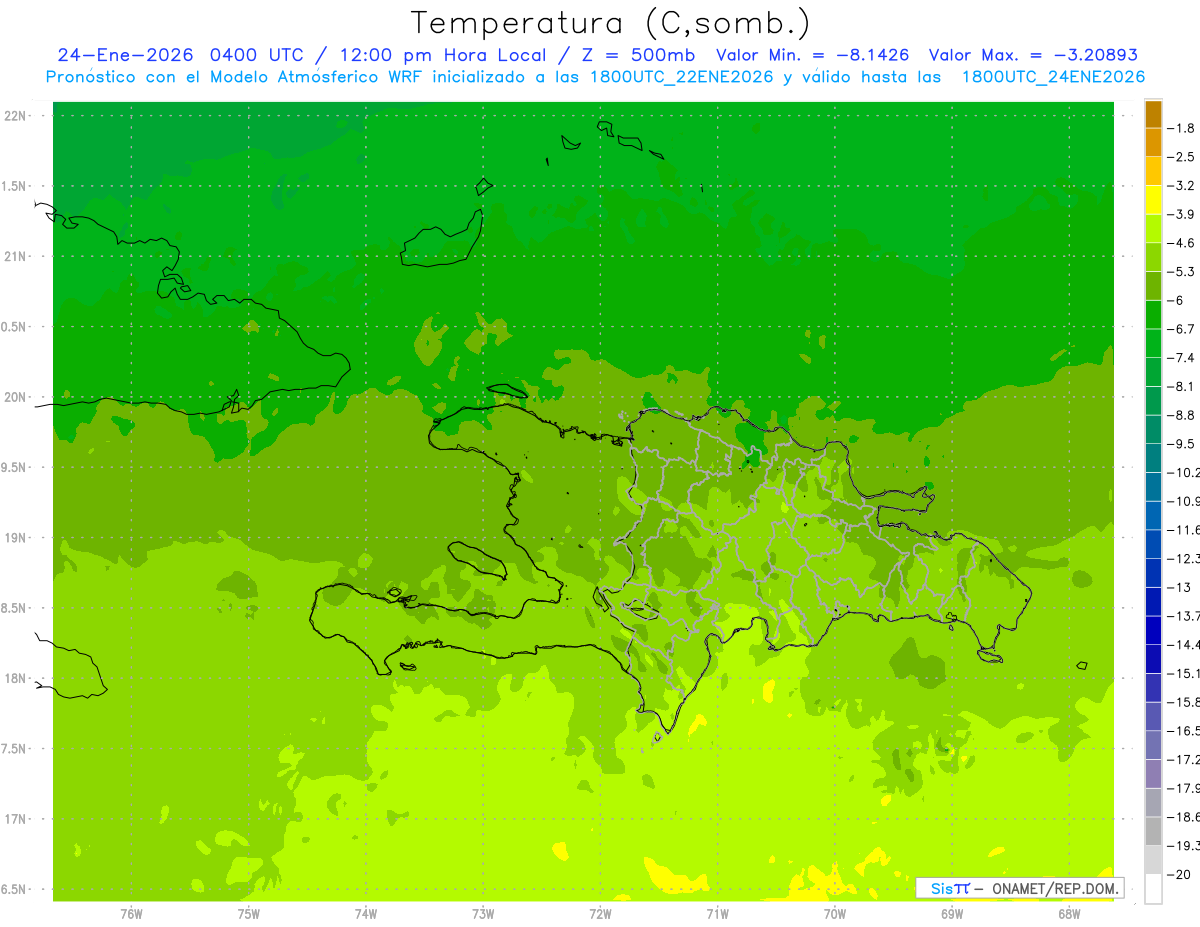
Task: Click the 73W longitude axis label
Action: [x=483, y=914]
